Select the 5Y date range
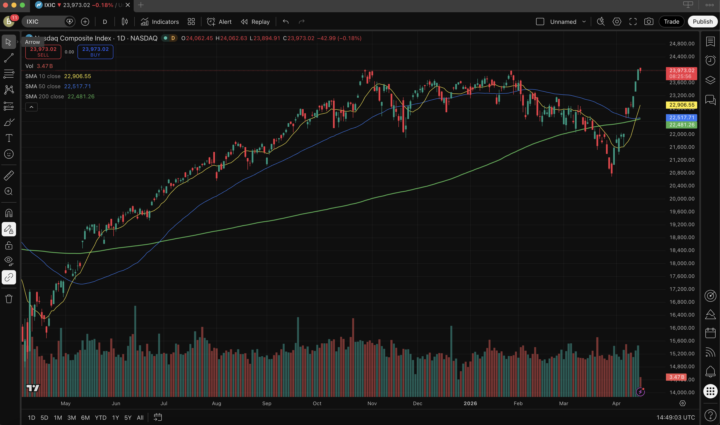 pos(128,418)
